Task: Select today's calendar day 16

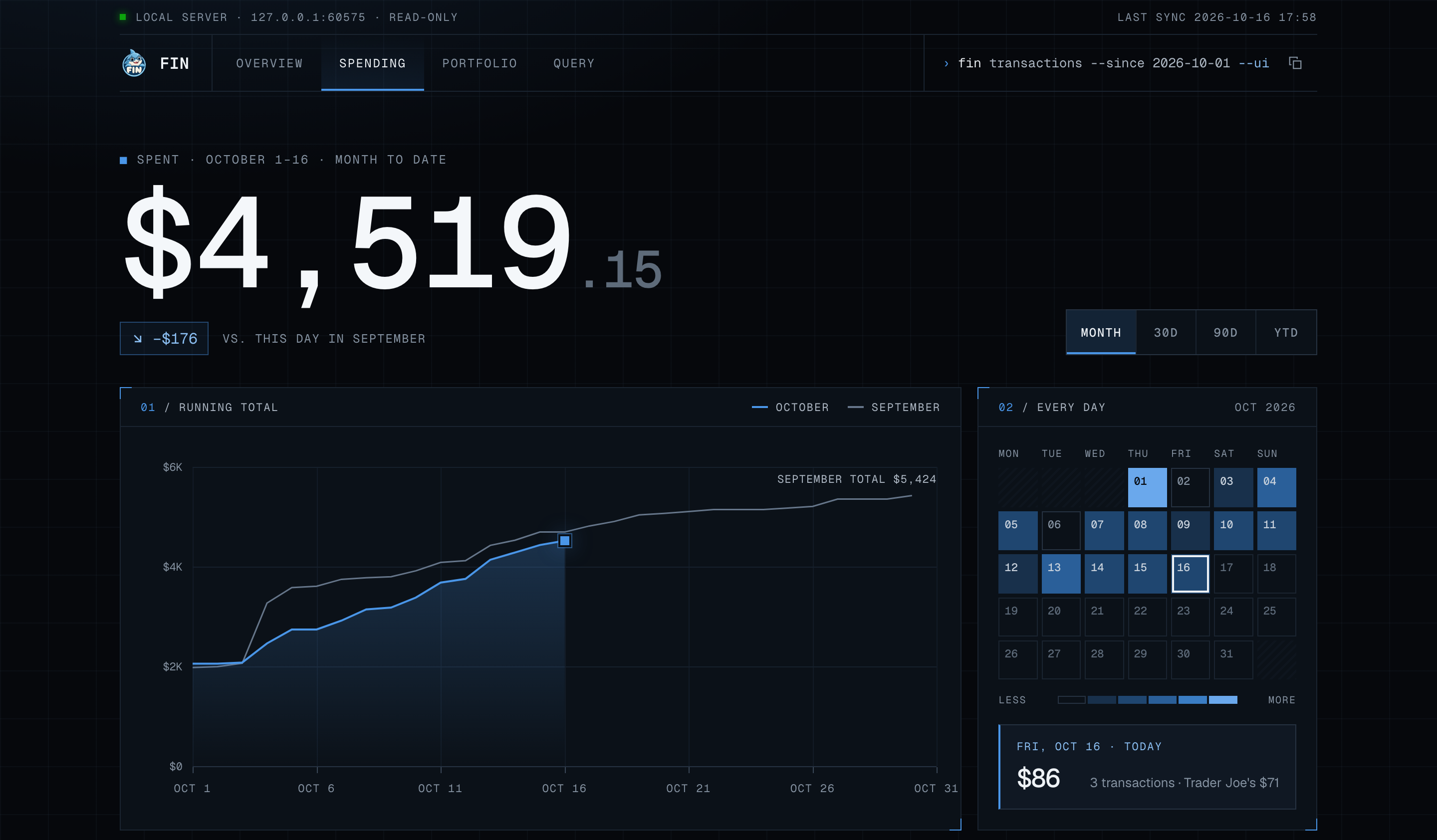Action: coord(1190,574)
